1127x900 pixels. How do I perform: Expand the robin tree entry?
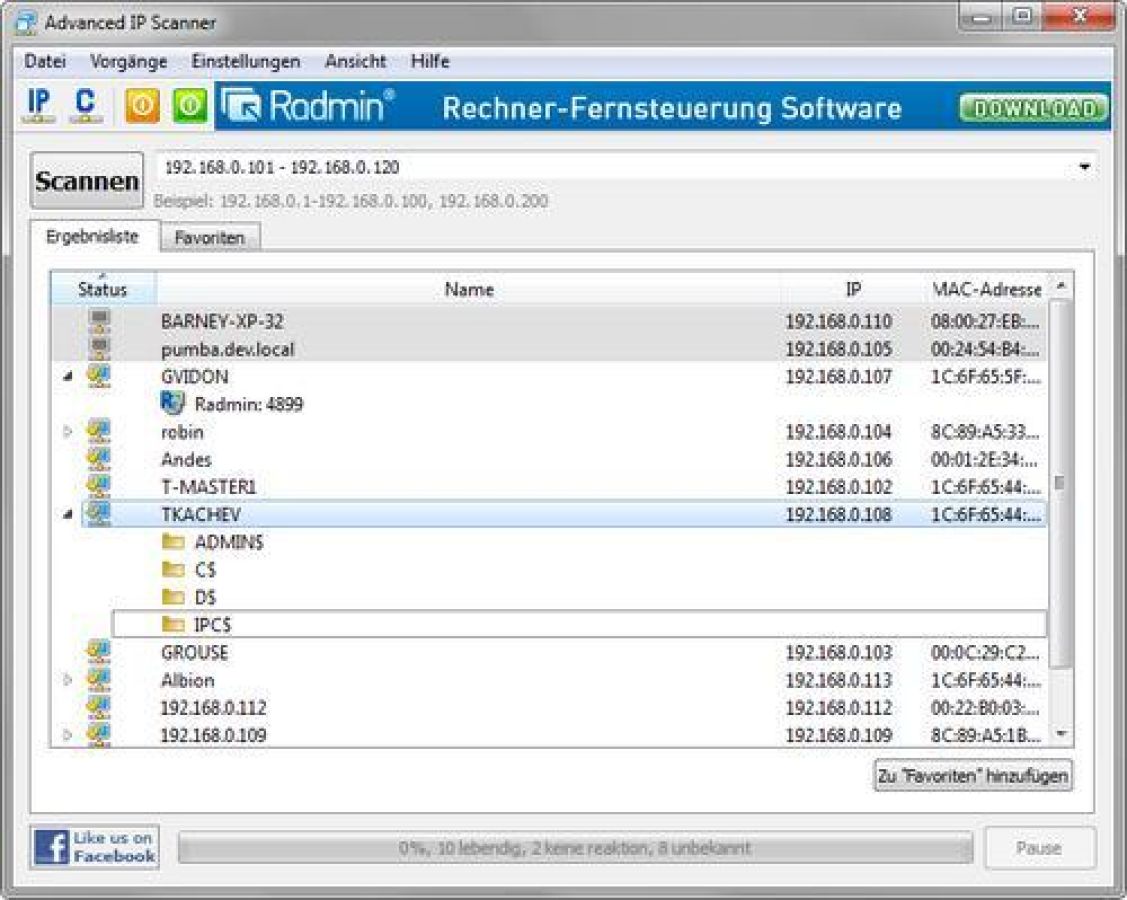[x=65, y=432]
